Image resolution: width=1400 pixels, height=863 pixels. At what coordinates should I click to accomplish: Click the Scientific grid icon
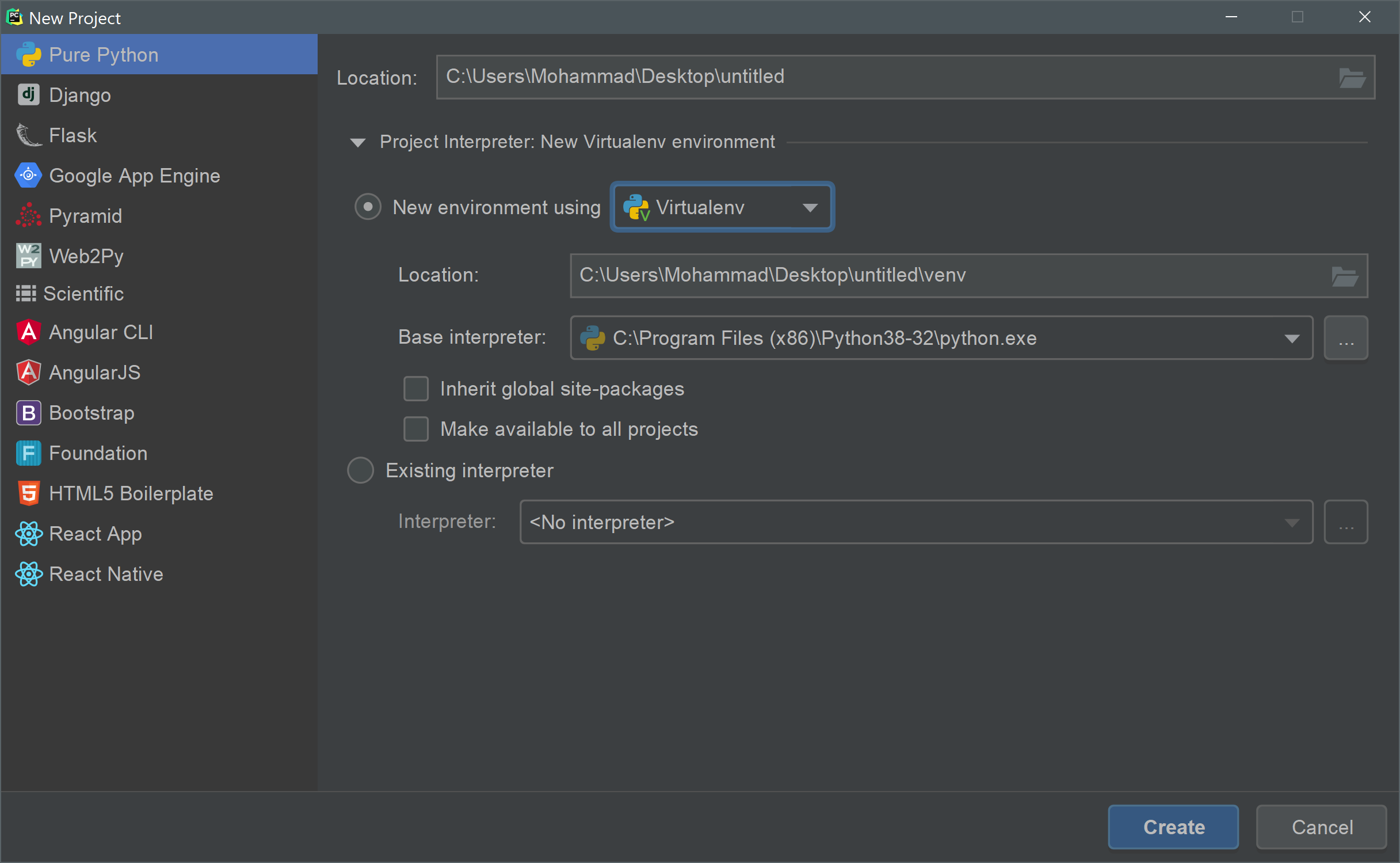tap(26, 294)
